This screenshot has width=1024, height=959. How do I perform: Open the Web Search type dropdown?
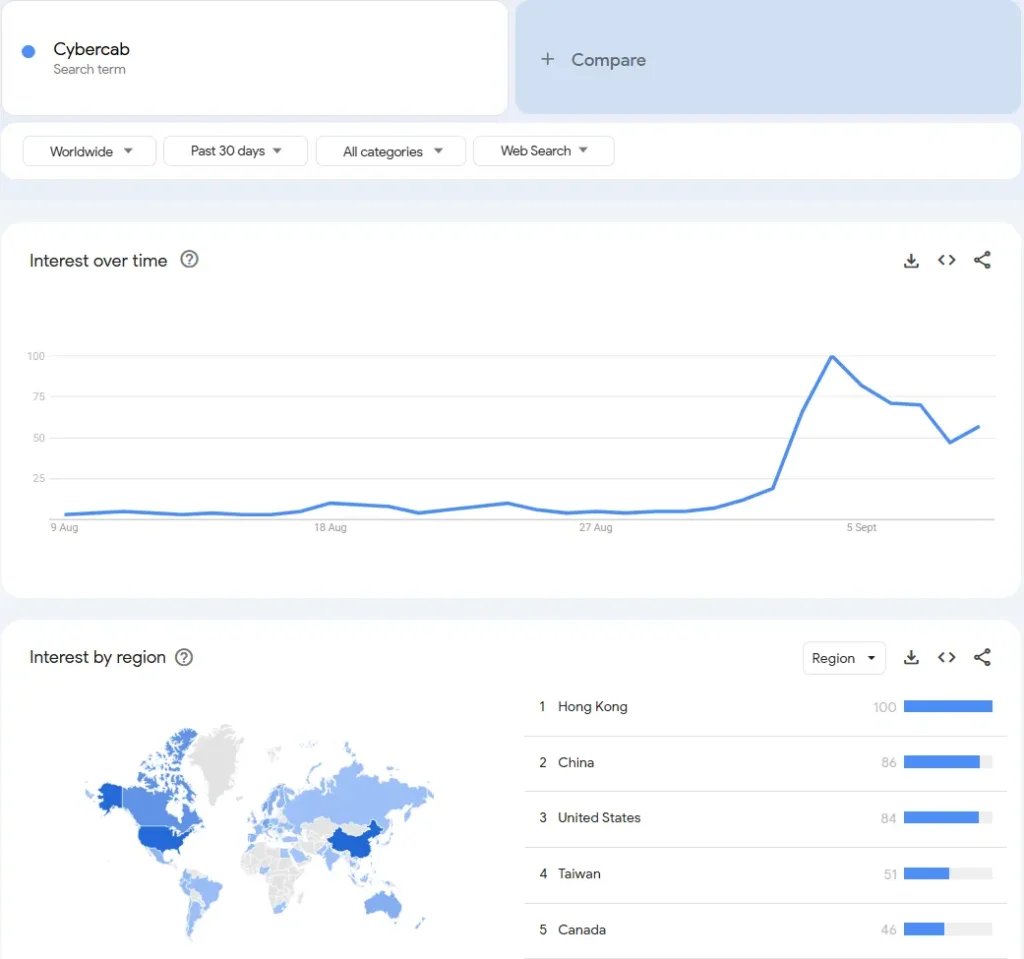(543, 151)
